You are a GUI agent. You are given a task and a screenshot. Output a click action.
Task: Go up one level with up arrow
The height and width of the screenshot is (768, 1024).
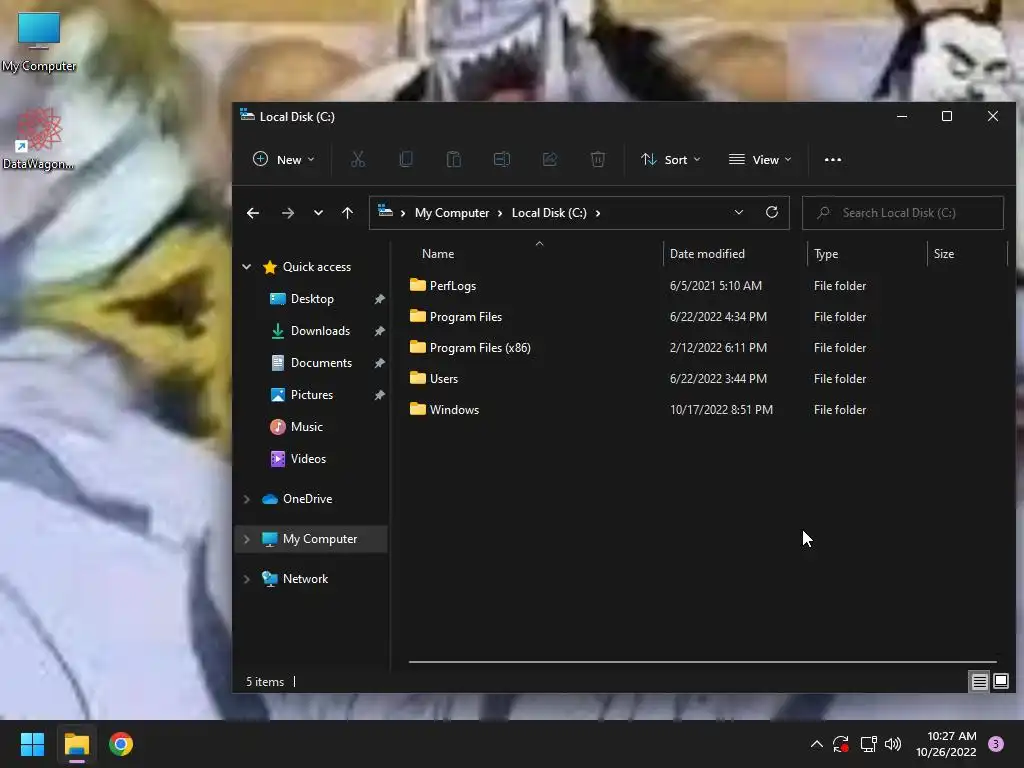click(x=347, y=213)
